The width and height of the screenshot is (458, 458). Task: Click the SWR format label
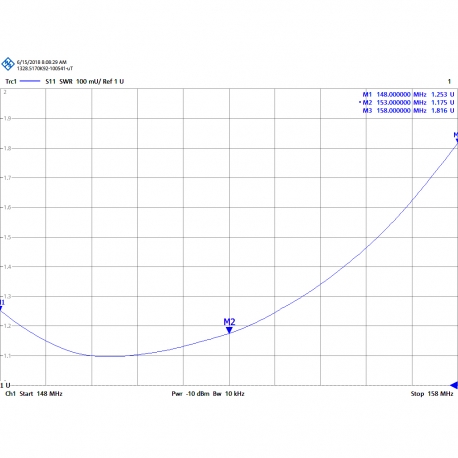click(x=66, y=81)
